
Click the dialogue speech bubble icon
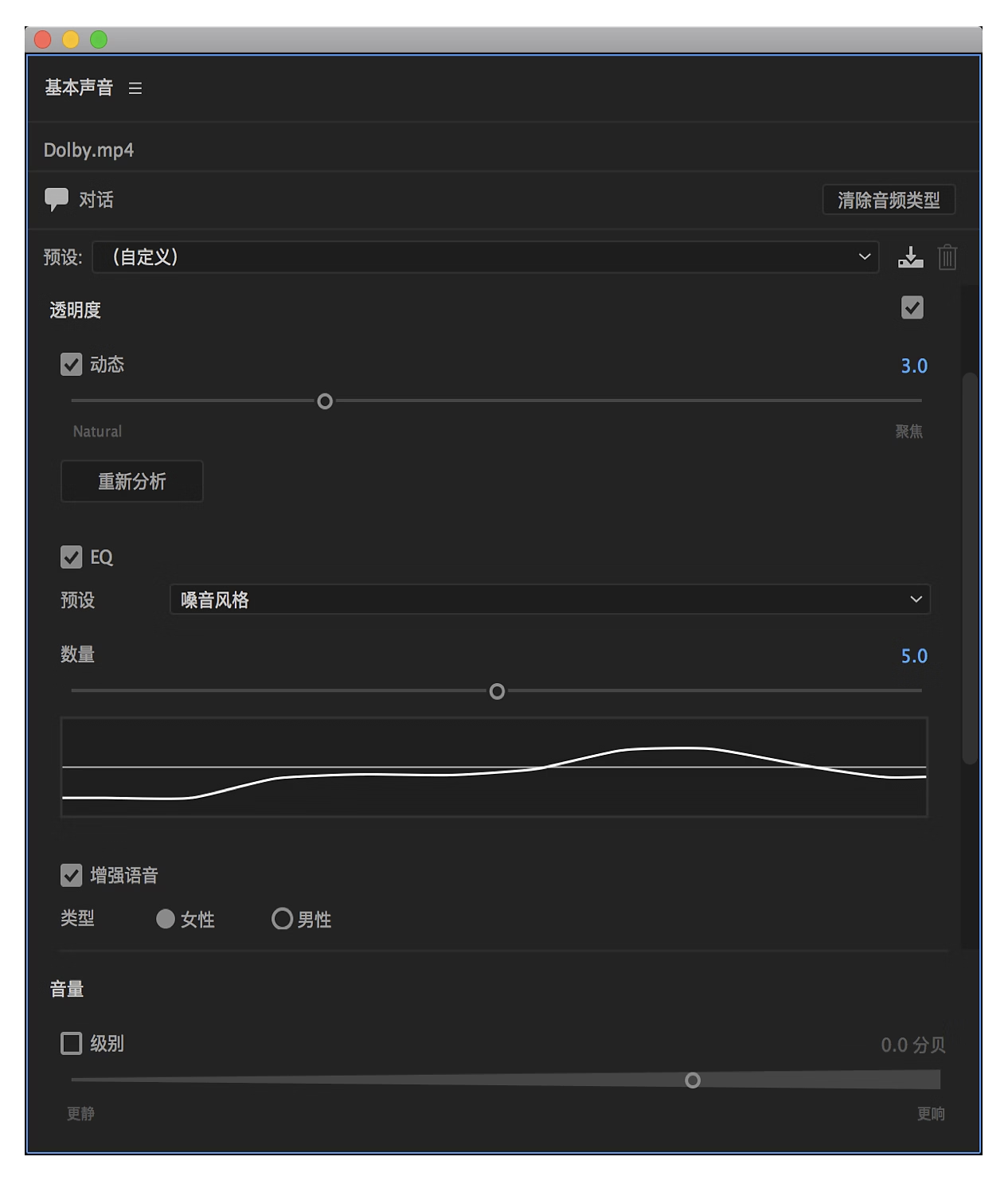tap(58, 199)
